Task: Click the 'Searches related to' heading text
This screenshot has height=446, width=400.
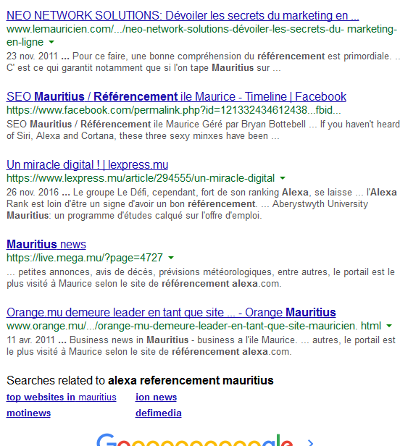Action: [140, 380]
